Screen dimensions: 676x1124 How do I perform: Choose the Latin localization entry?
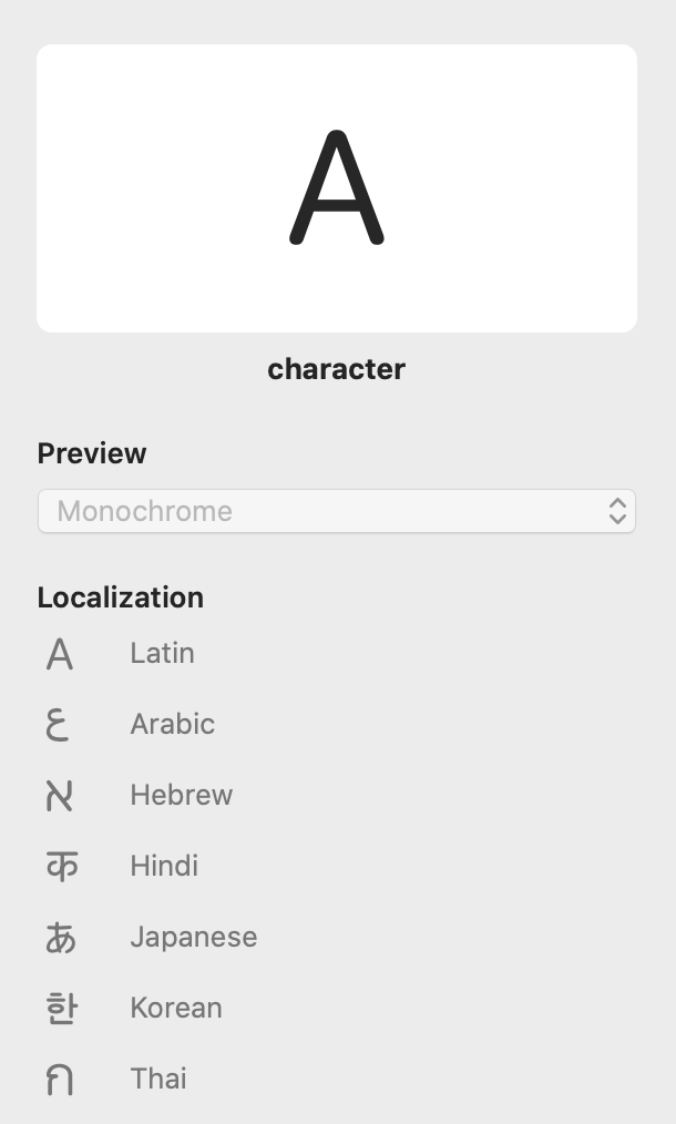[162, 654]
